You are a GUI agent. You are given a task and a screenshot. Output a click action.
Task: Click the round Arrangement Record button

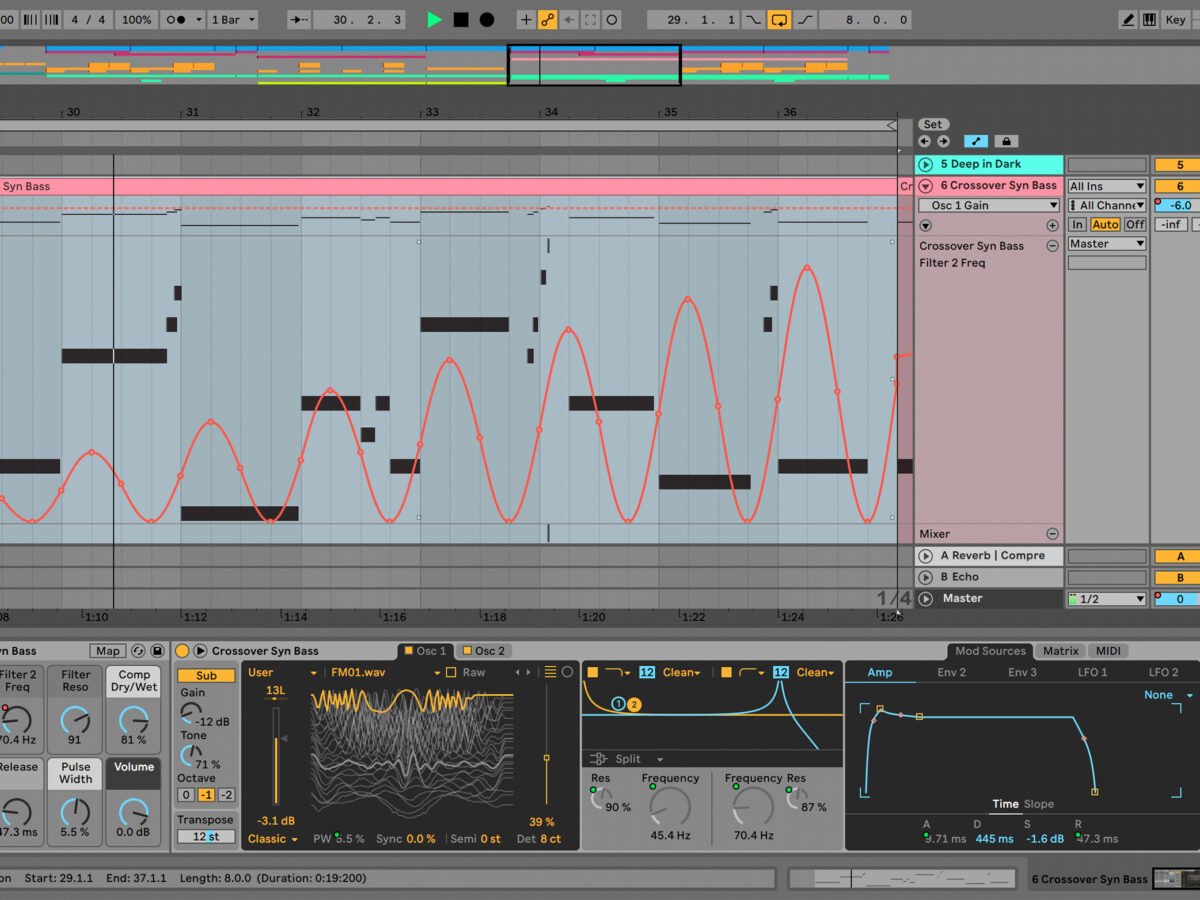487,19
